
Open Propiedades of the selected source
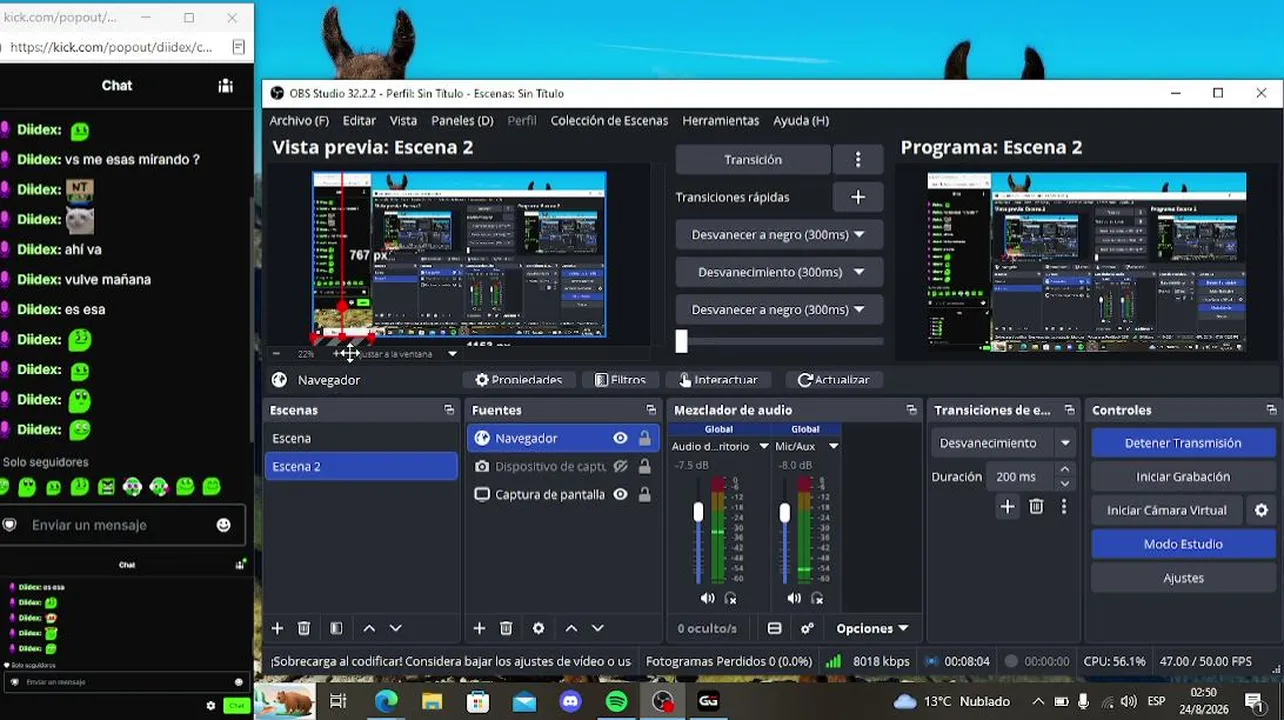tap(518, 380)
